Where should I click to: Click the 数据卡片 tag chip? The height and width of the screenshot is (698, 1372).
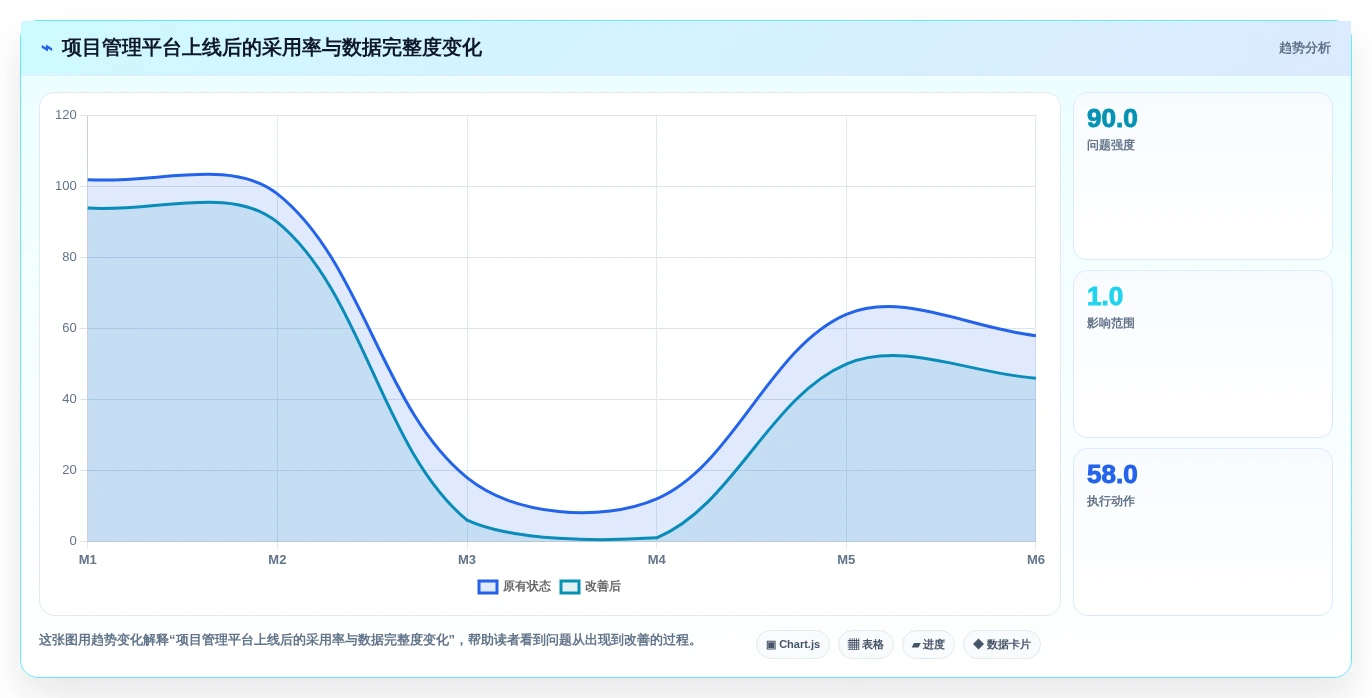pos(1002,645)
